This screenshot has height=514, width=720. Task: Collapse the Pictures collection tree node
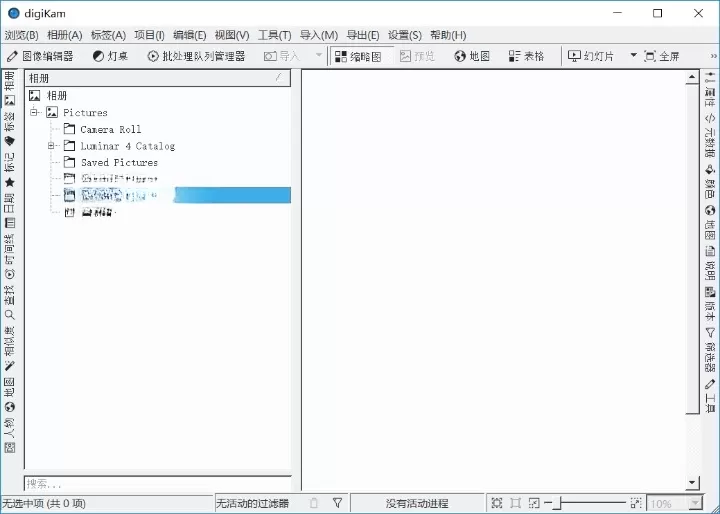[34, 112]
